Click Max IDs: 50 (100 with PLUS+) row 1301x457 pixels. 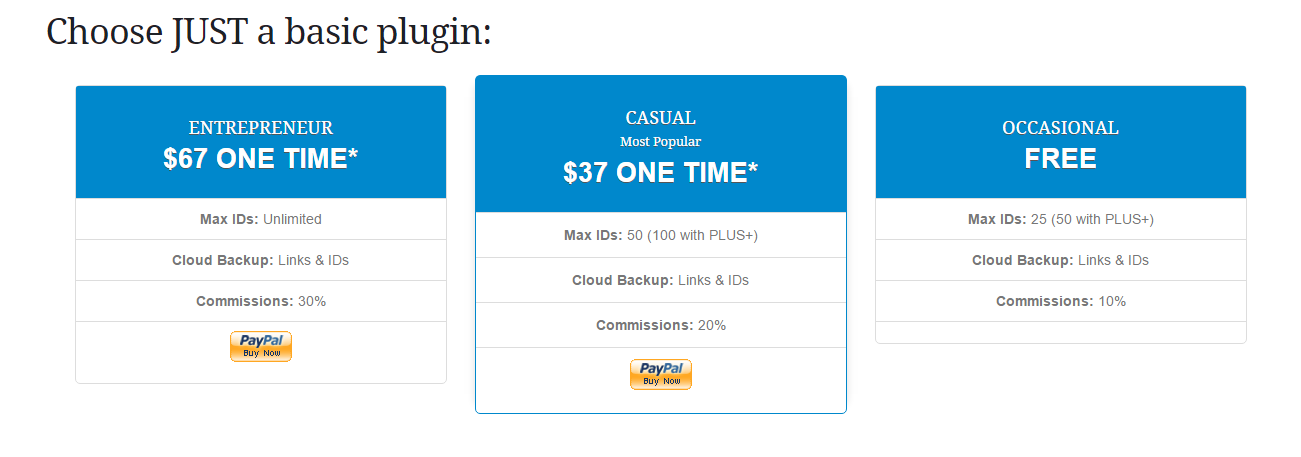[x=661, y=235]
